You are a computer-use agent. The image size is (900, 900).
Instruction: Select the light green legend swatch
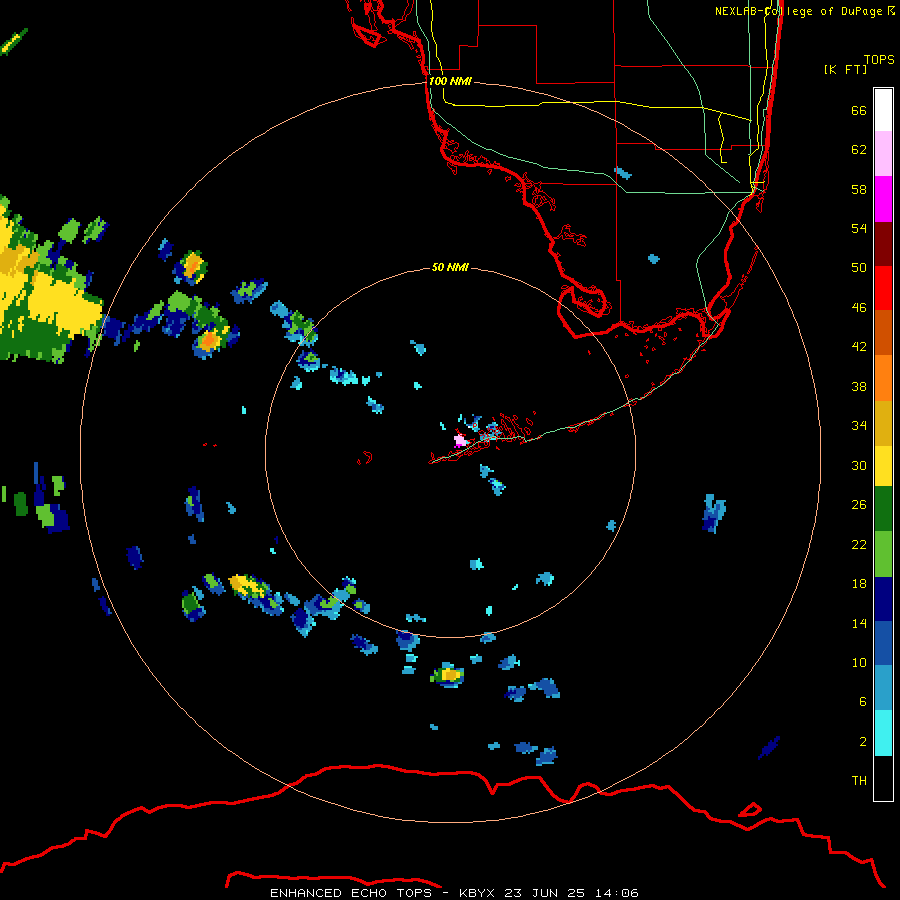[883, 554]
